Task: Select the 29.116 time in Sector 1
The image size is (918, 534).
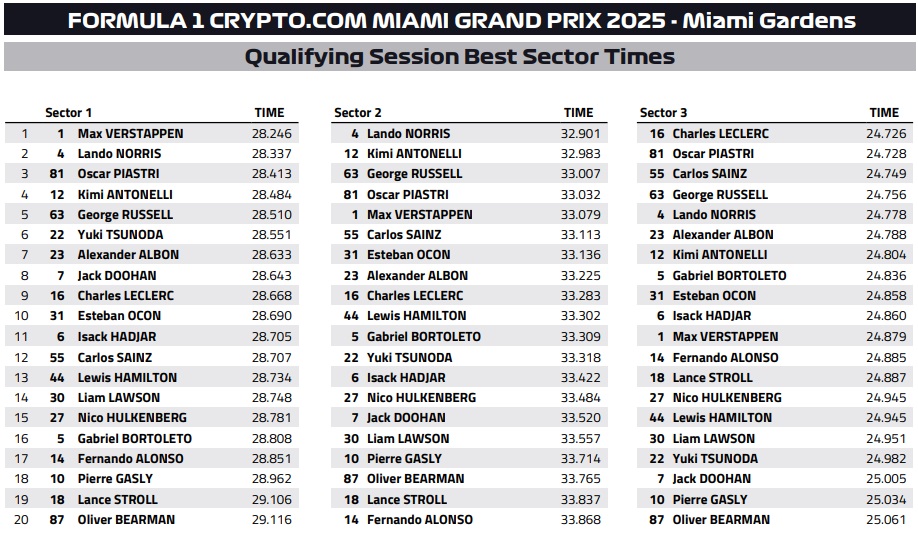Action: 271,519
